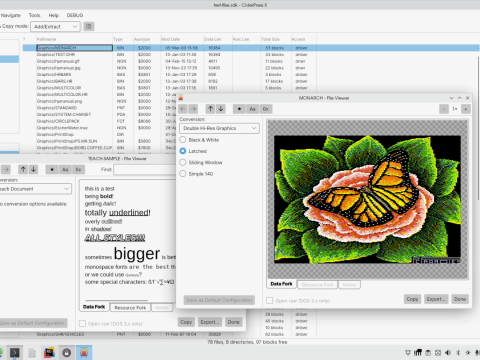
Task: Collapse MONARCH viewer window with chevron down
Action: point(451,98)
